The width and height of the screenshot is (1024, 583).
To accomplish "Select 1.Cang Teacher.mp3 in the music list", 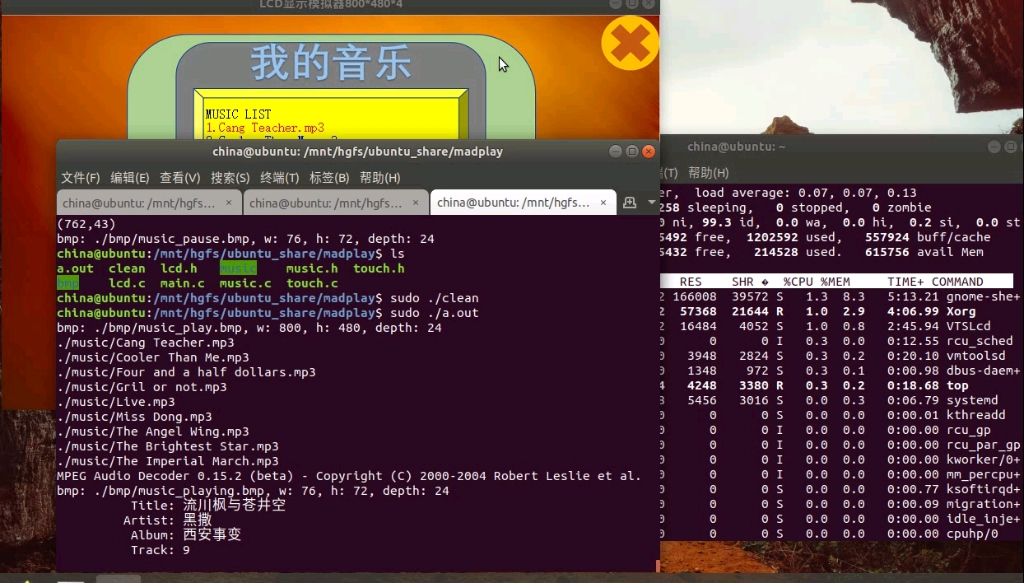I will (x=265, y=128).
